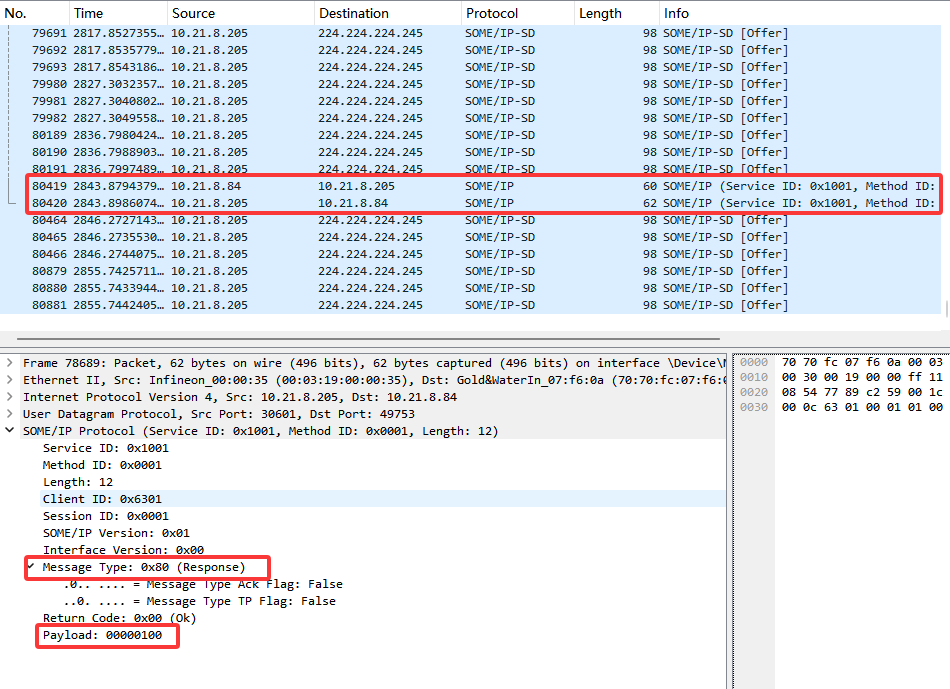
Task: Select the Message Type Ack Flag line
Action: (x=203, y=584)
